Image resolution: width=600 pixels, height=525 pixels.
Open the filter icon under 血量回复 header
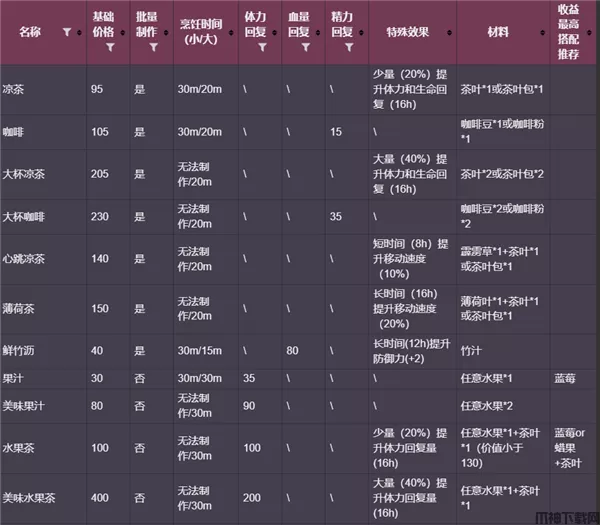(x=306, y=47)
